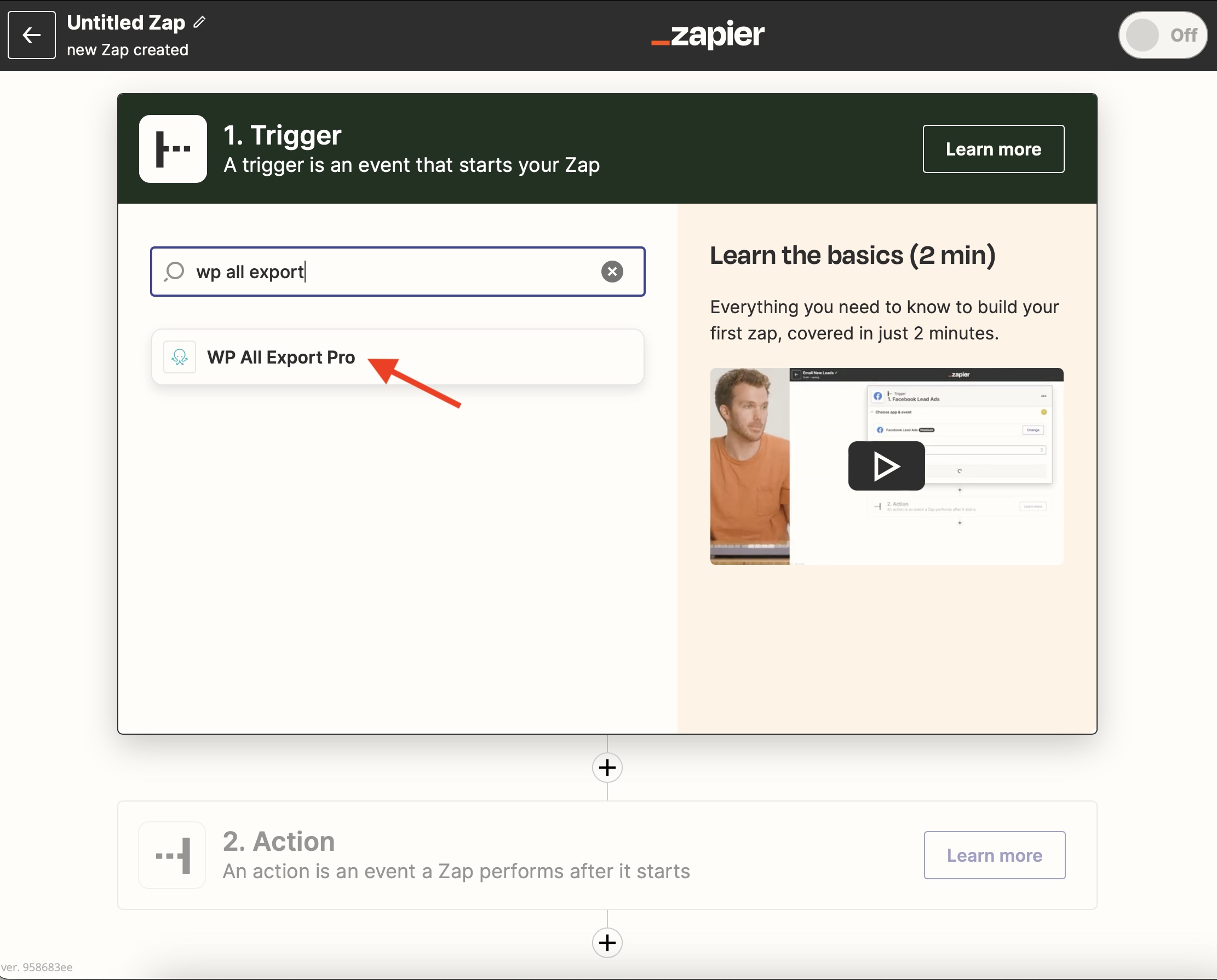Clear the search with X icon
1217x980 pixels.
(x=612, y=272)
